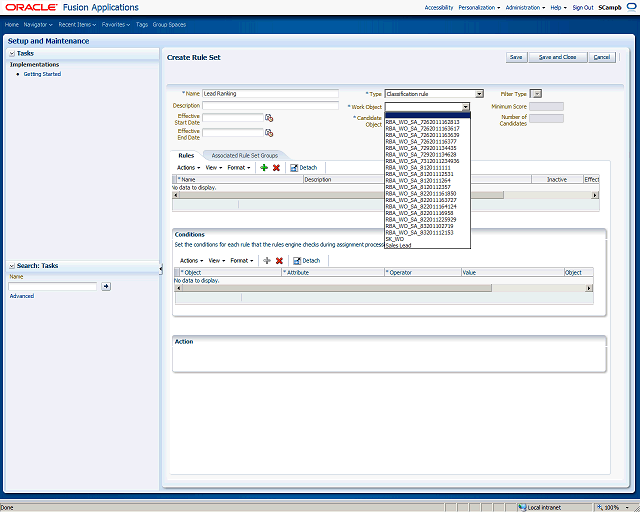Open the Conditions Format menu
The height and width of the screenshot is (512, 640).
click(x=242, y=260)
